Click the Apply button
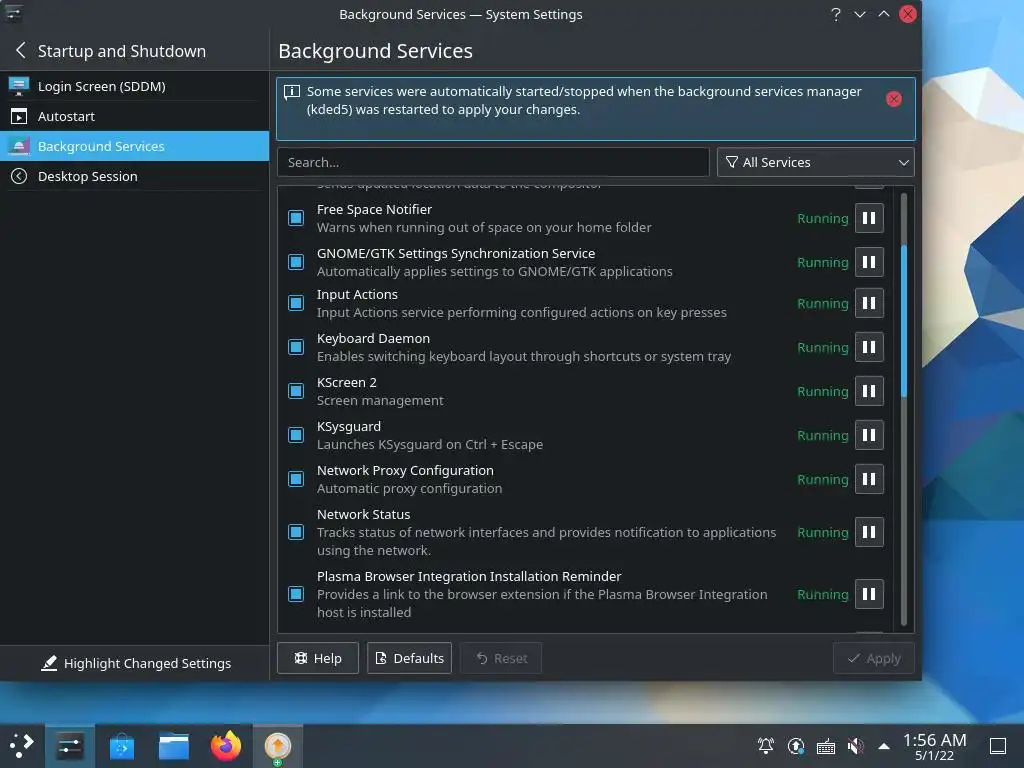 pyautogui.click(x=873, y=658)
